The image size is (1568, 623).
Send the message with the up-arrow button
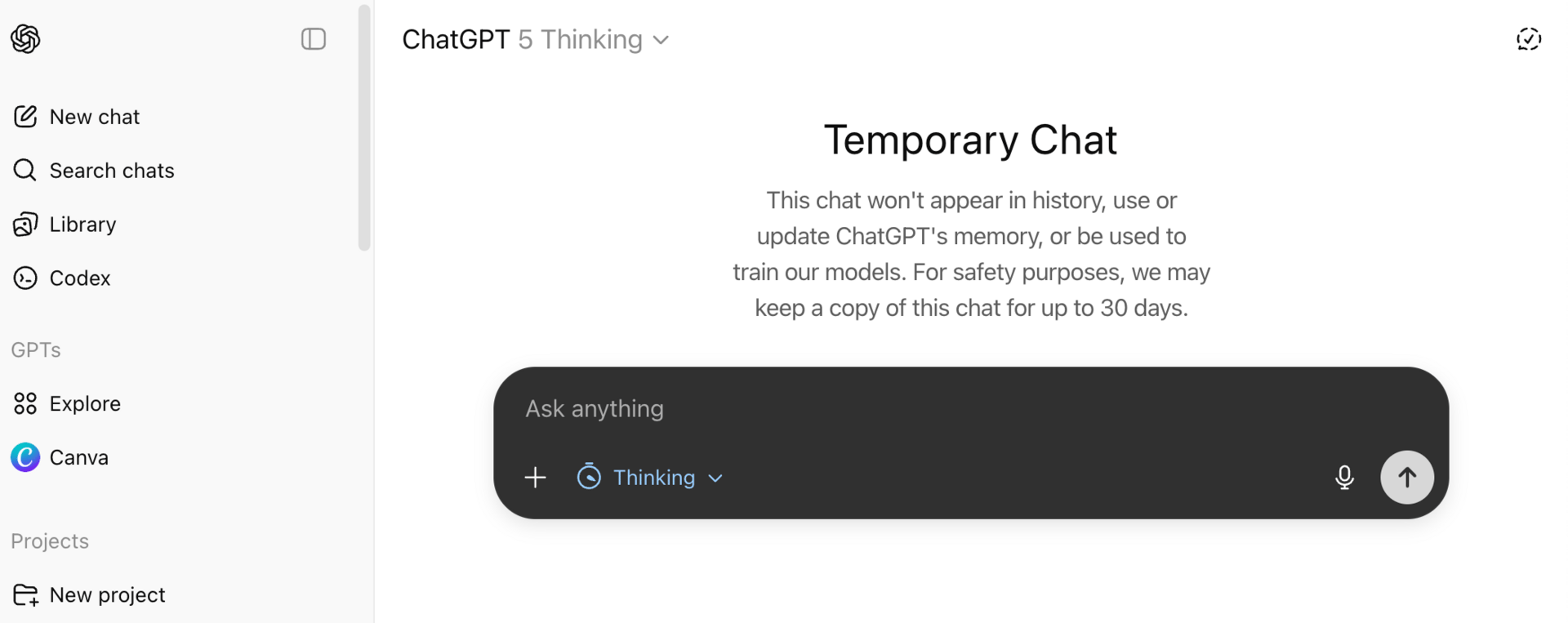tap(1407, 477)
